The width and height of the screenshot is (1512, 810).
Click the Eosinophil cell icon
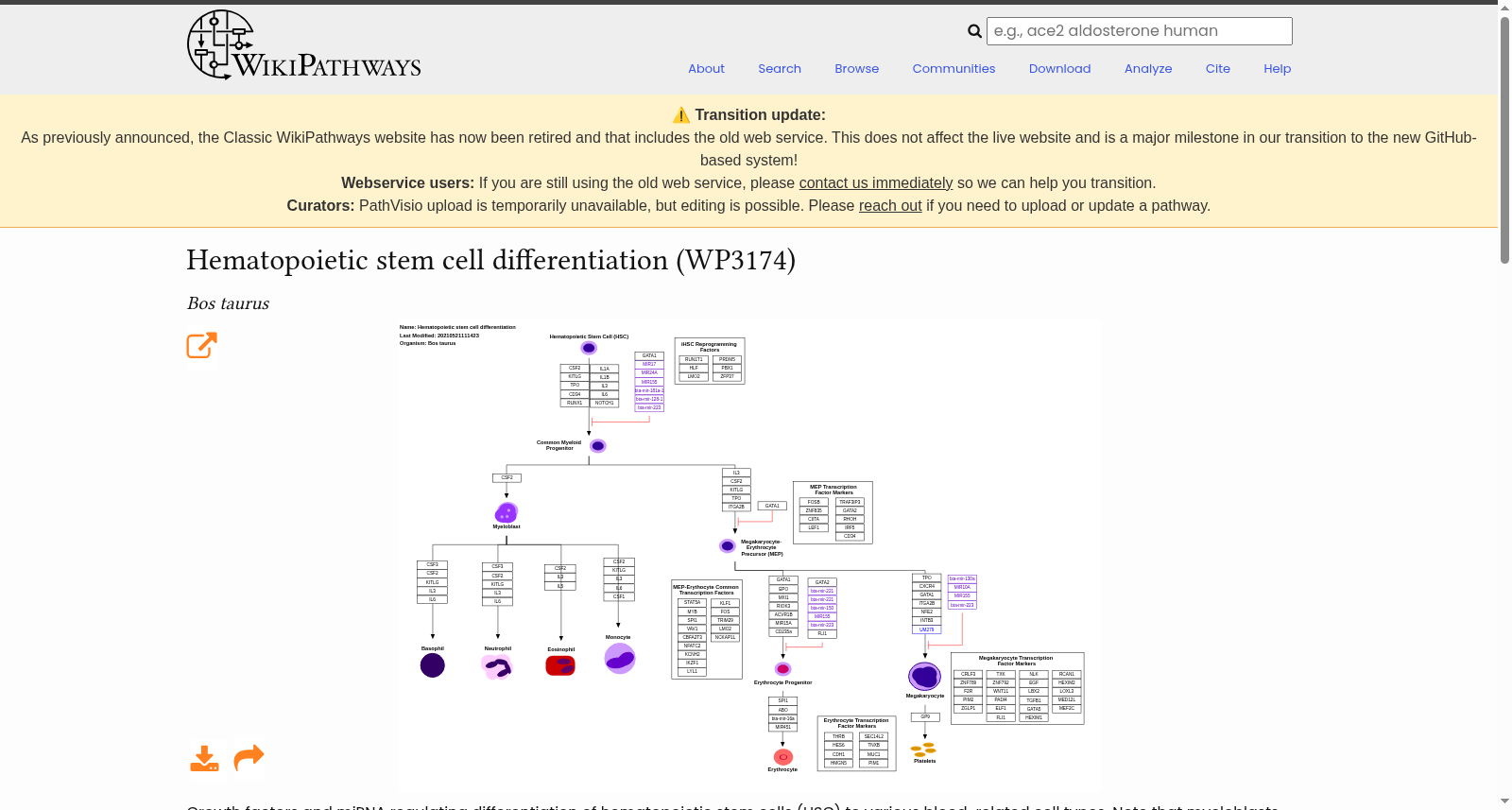pyautogui.click(x=560, y=665)
